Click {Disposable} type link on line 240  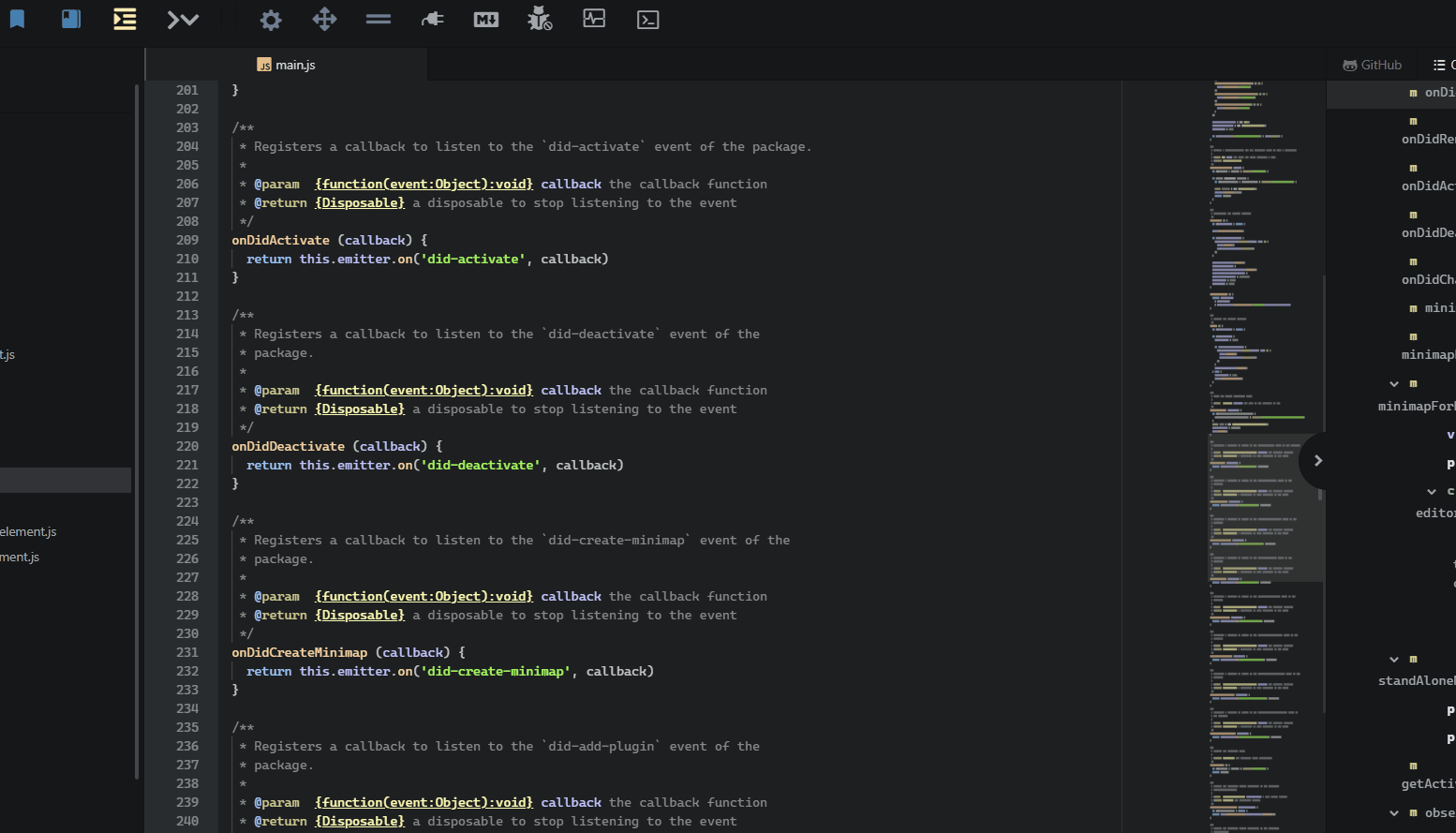(x=360, y=821)
